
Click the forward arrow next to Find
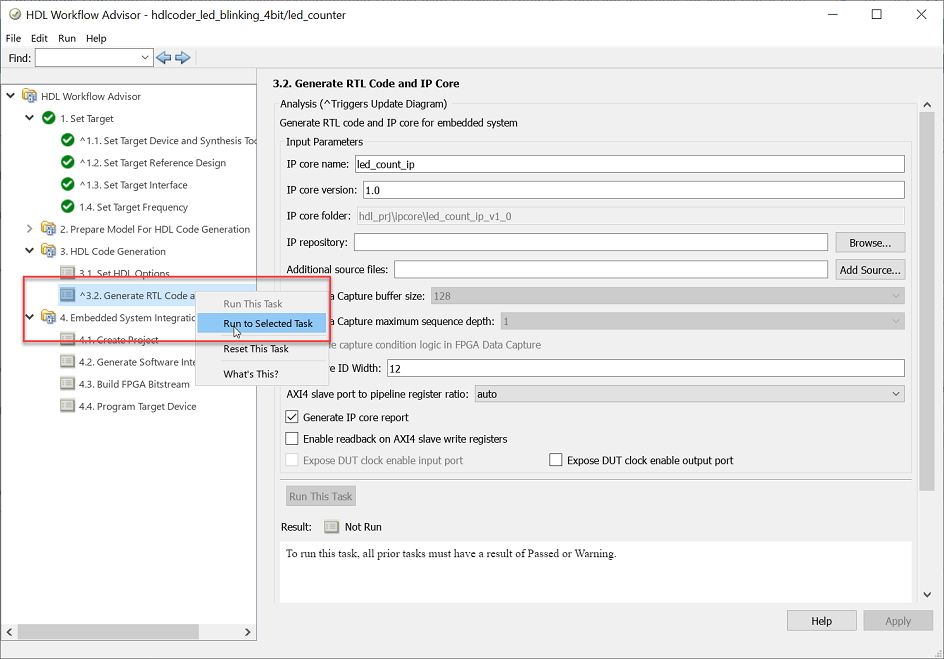coord(182,58)
